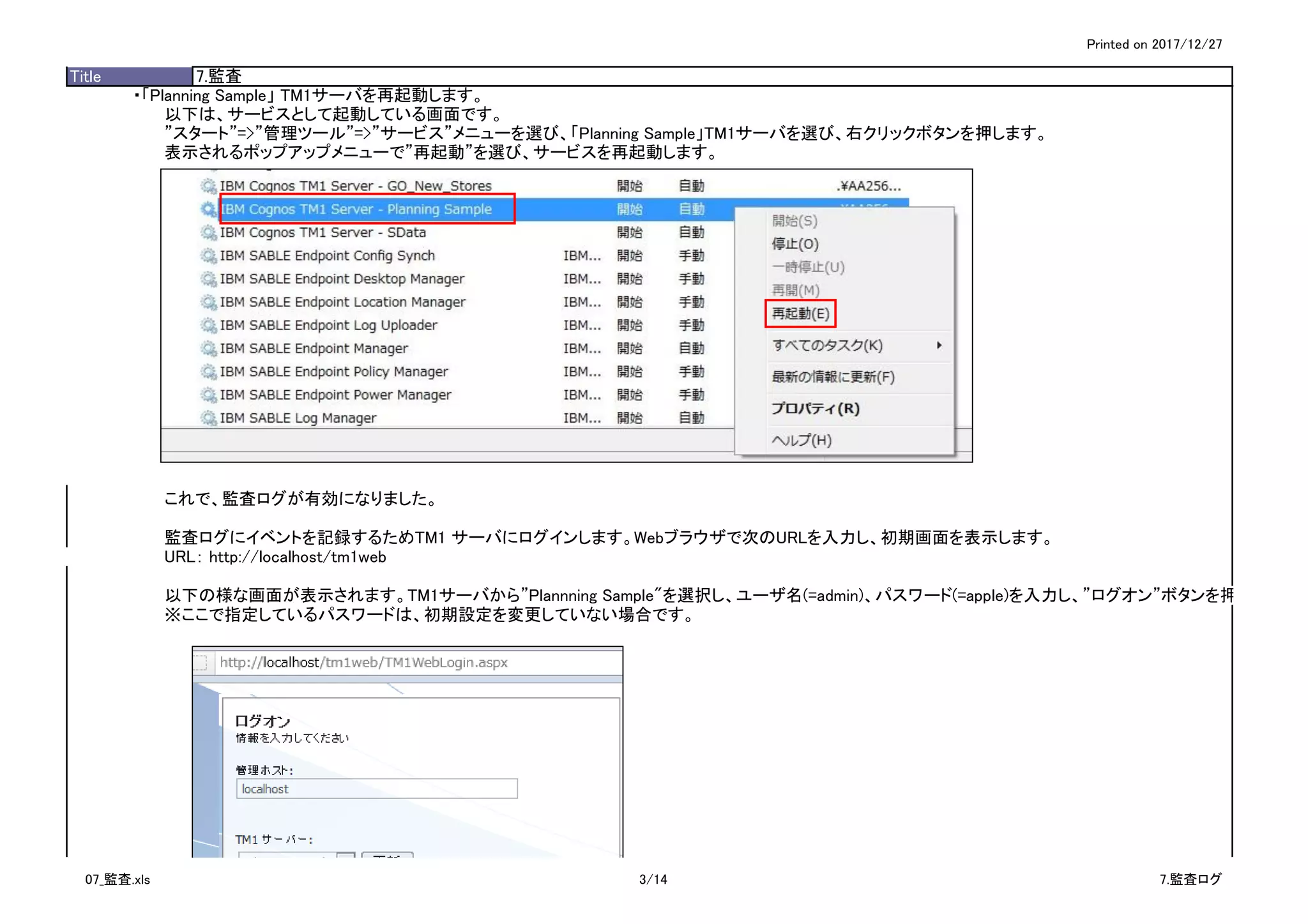Click disabled 一時停止(U) menu entry
Image resolution: width=1308 pixels, height=924 pixels.
pyautogui.click(x=808, y=267)
